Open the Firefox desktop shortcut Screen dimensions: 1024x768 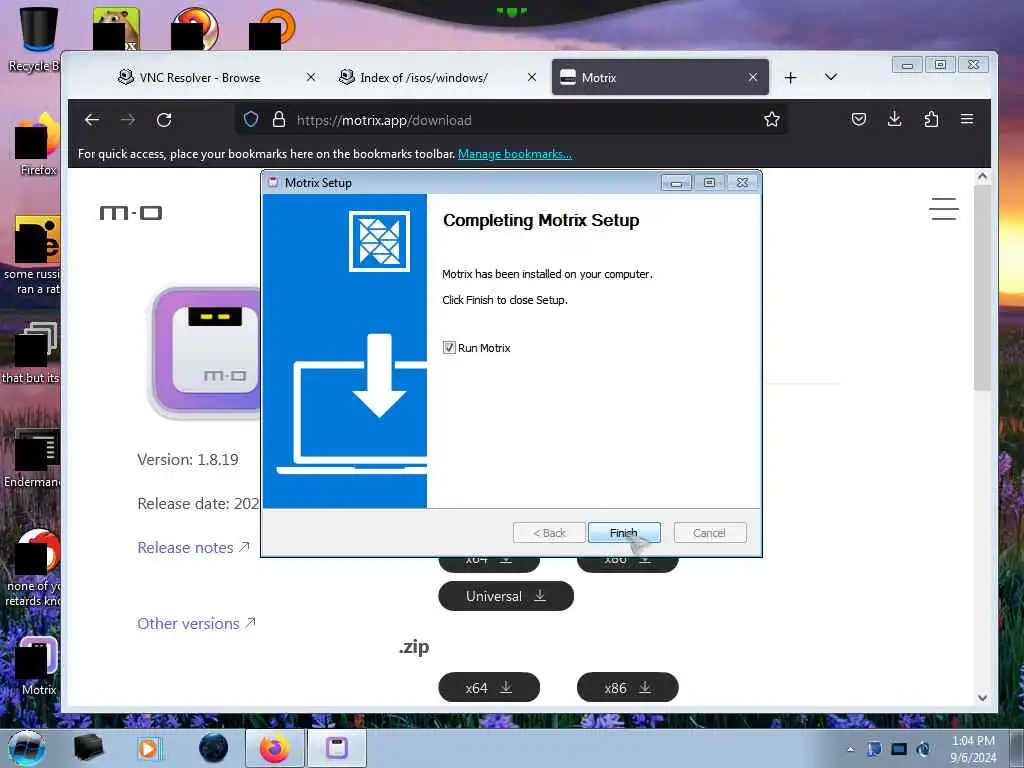click(37, 145)
